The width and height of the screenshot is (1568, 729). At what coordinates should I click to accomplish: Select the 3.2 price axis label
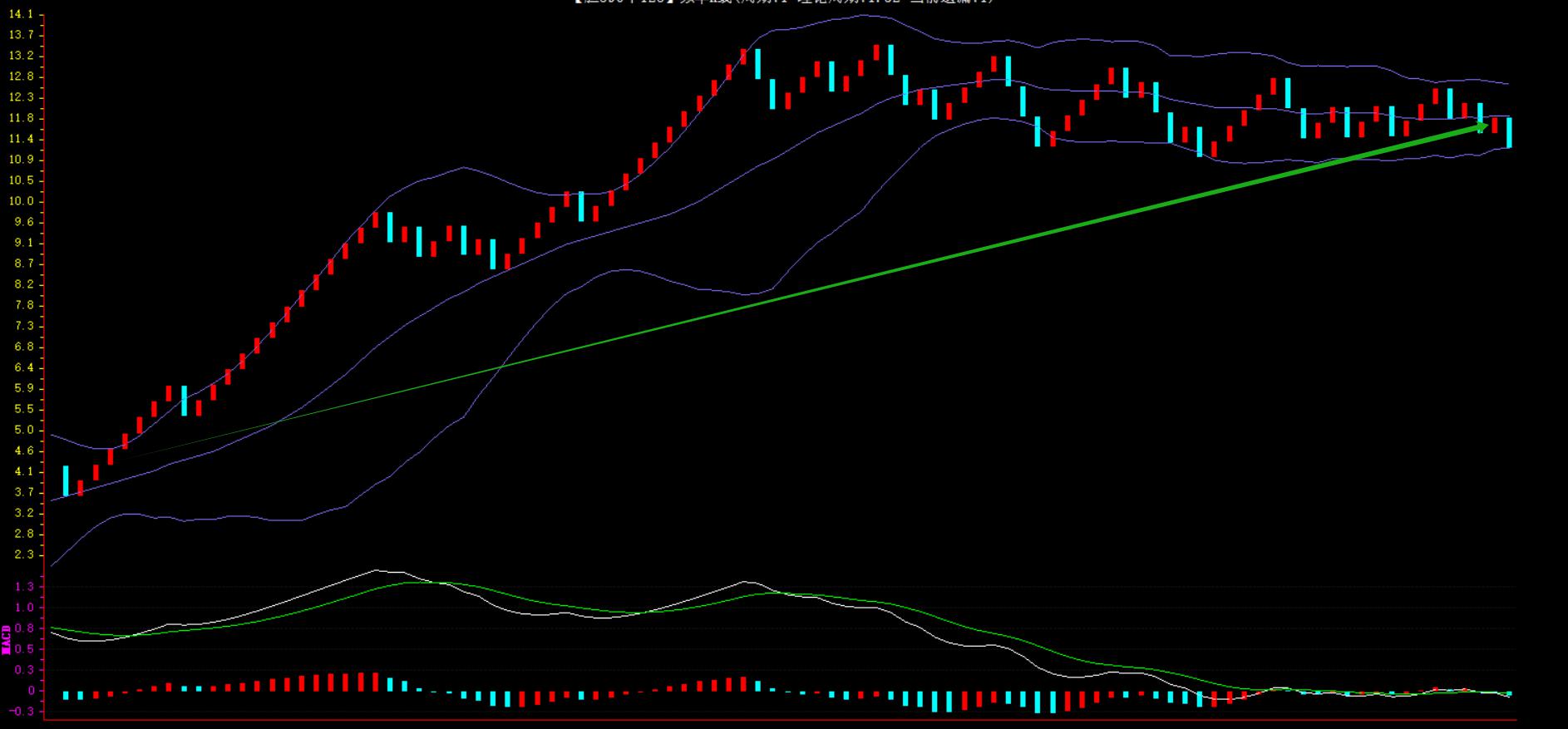24,513
